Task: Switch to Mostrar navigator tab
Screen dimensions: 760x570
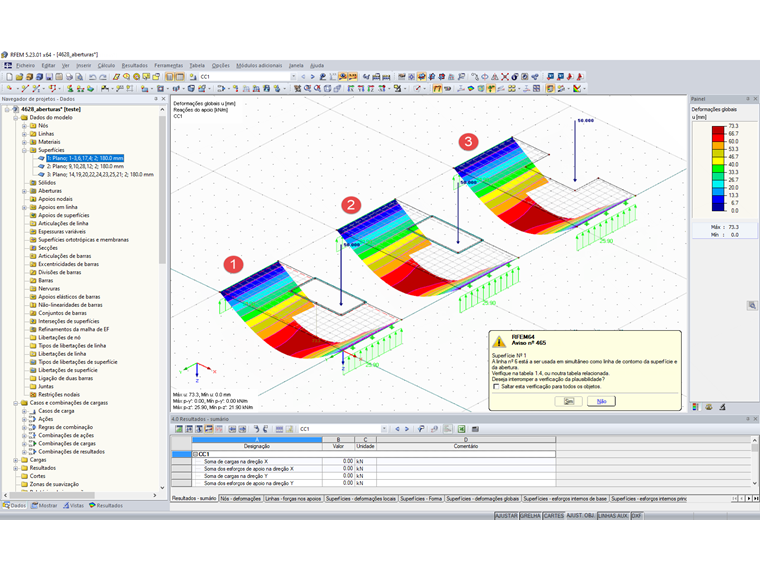Action: 44,506
